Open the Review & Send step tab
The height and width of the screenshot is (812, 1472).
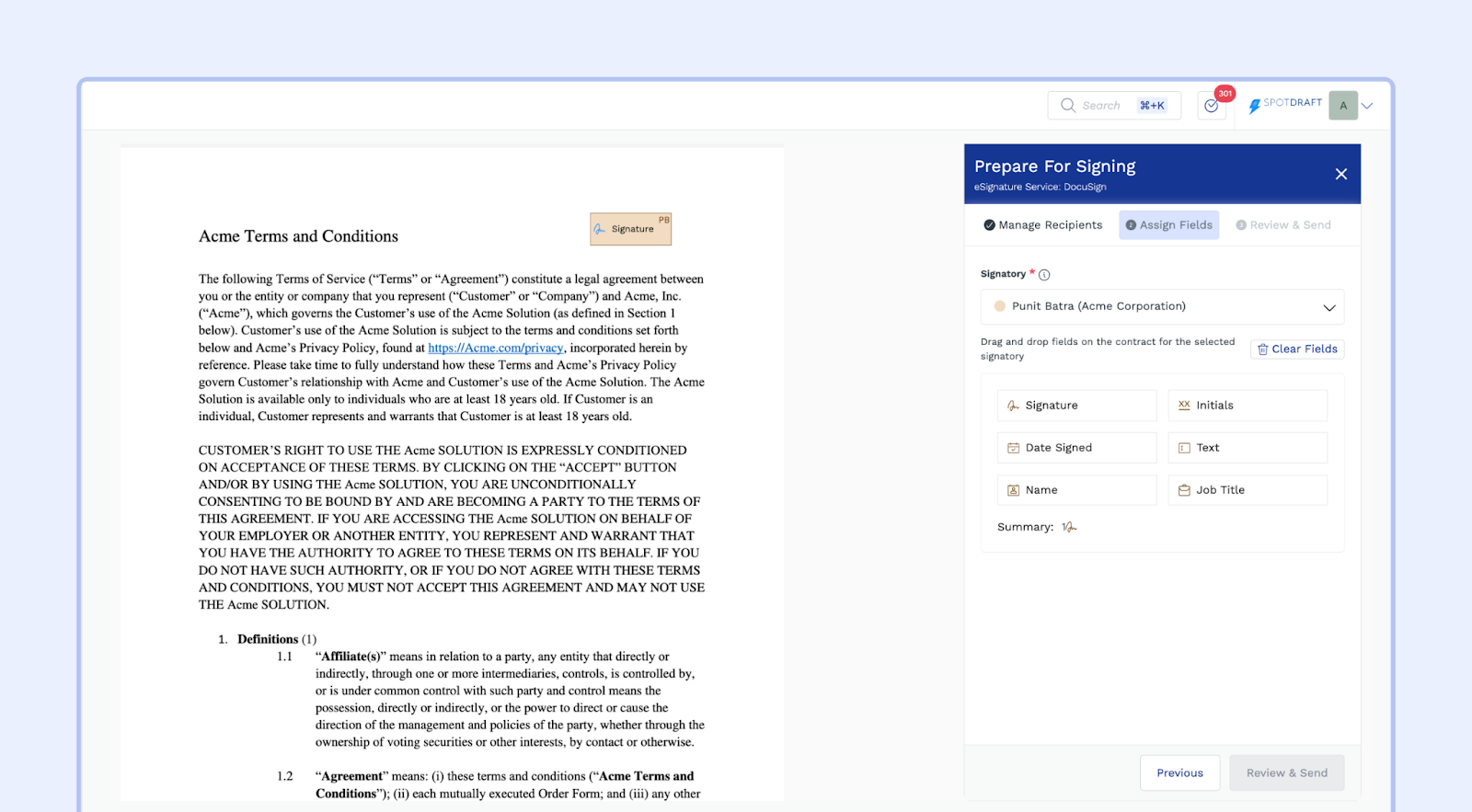(1283, 225)
